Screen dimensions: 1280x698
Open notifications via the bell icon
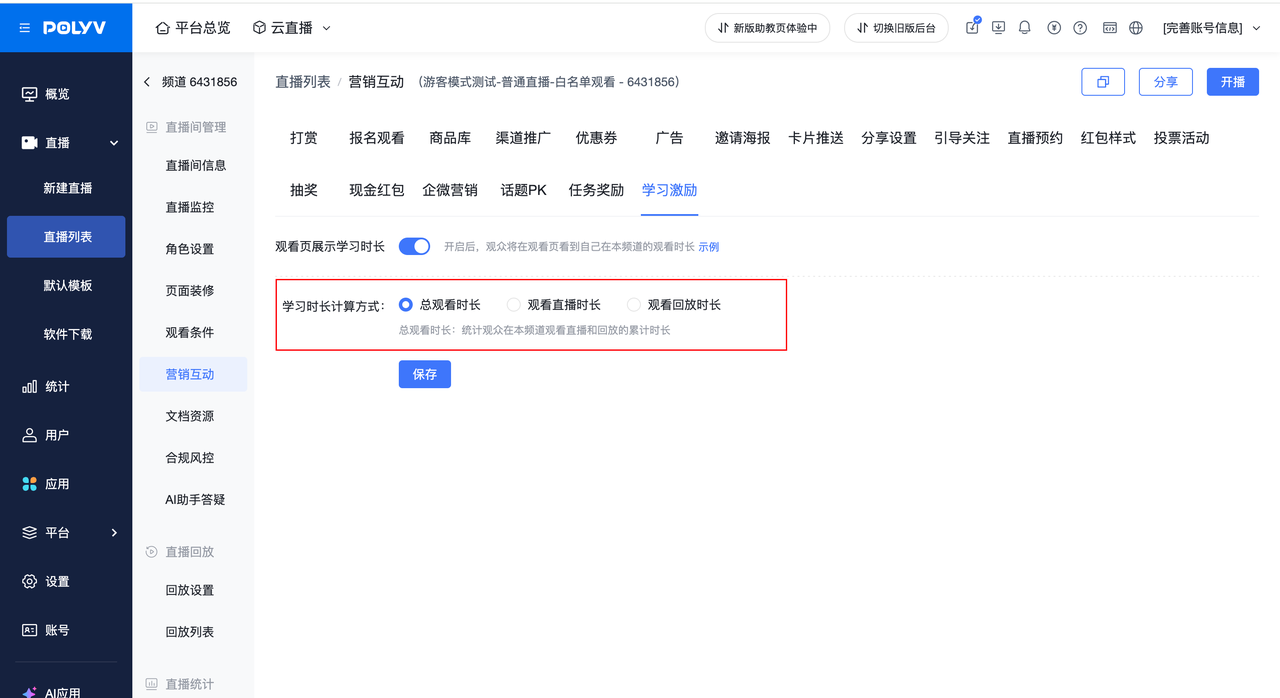tap(1024, 28)
